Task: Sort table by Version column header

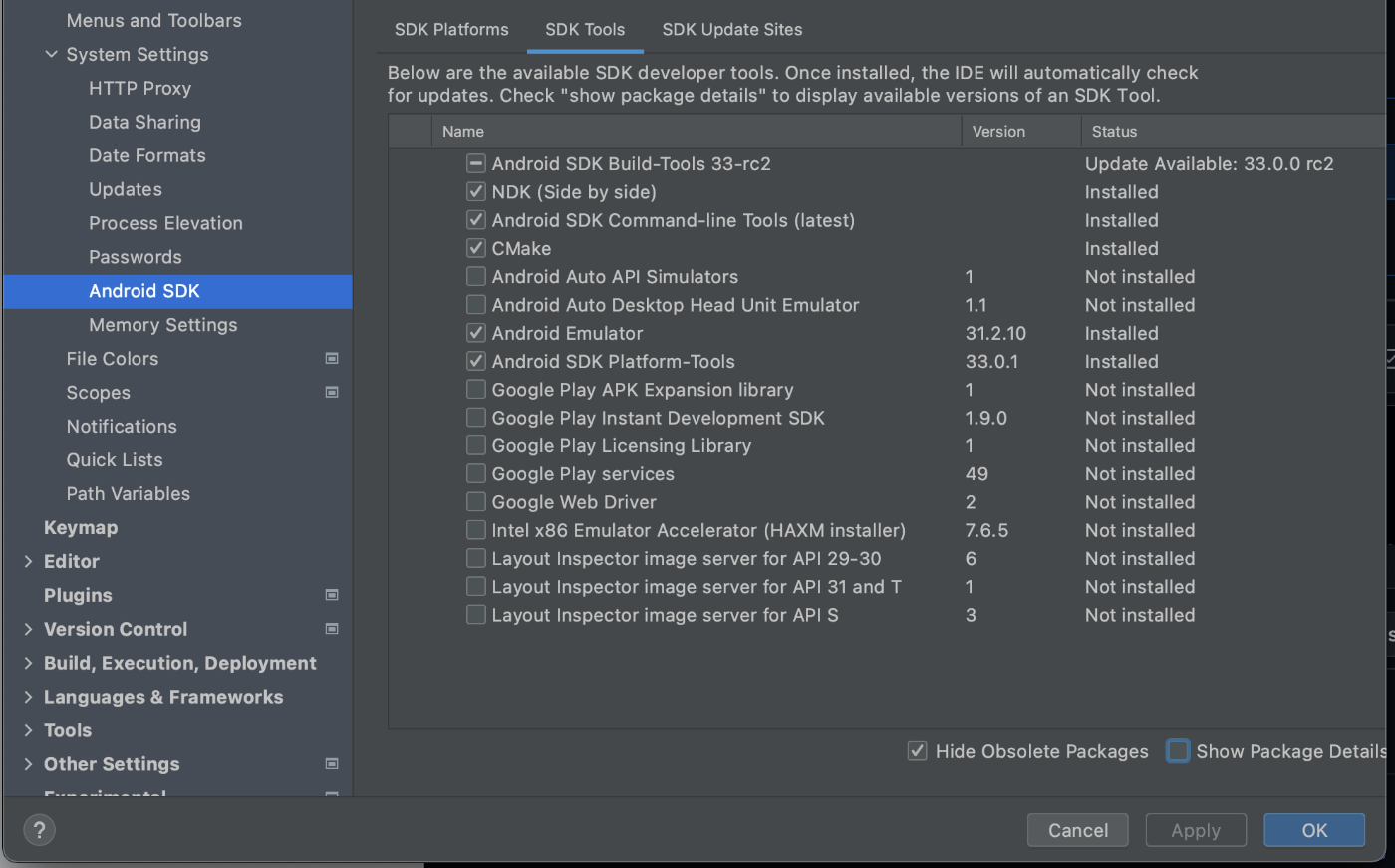Action: pyautogui.click(x=1021, y=132)
